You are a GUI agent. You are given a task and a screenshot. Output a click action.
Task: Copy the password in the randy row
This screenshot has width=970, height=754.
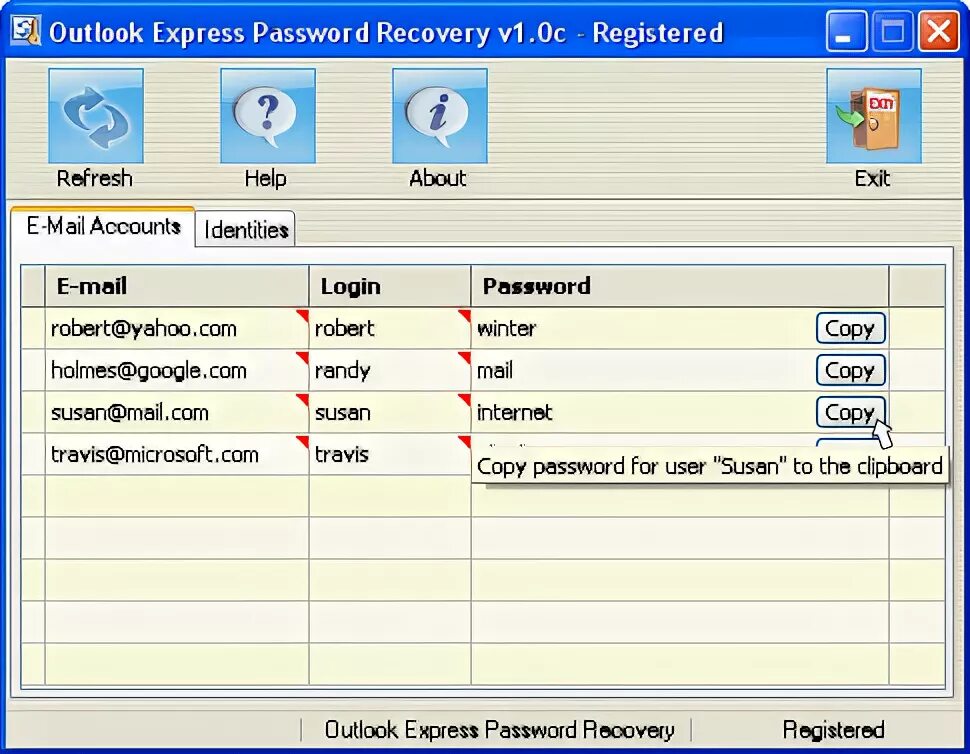point(851,371)
